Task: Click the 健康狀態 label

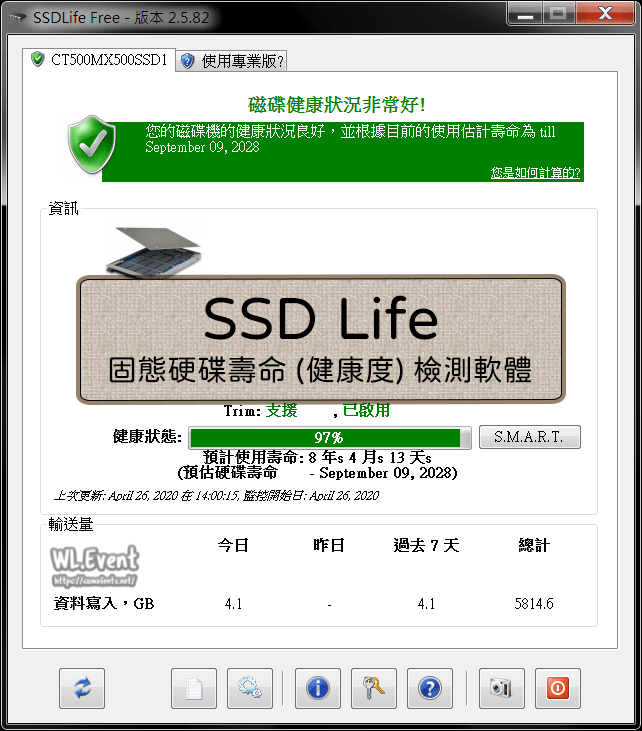Action: click(x=147, y=437)
